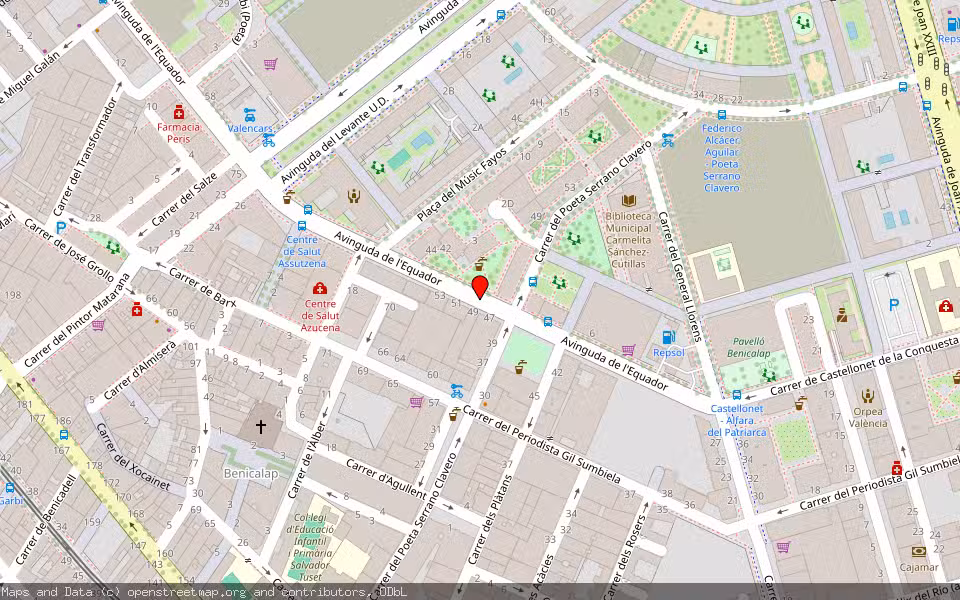Screen dimensions: 960x600
Task: Select Carrer de Castellonet de la Conquesta label
Action: coord(864,365)
